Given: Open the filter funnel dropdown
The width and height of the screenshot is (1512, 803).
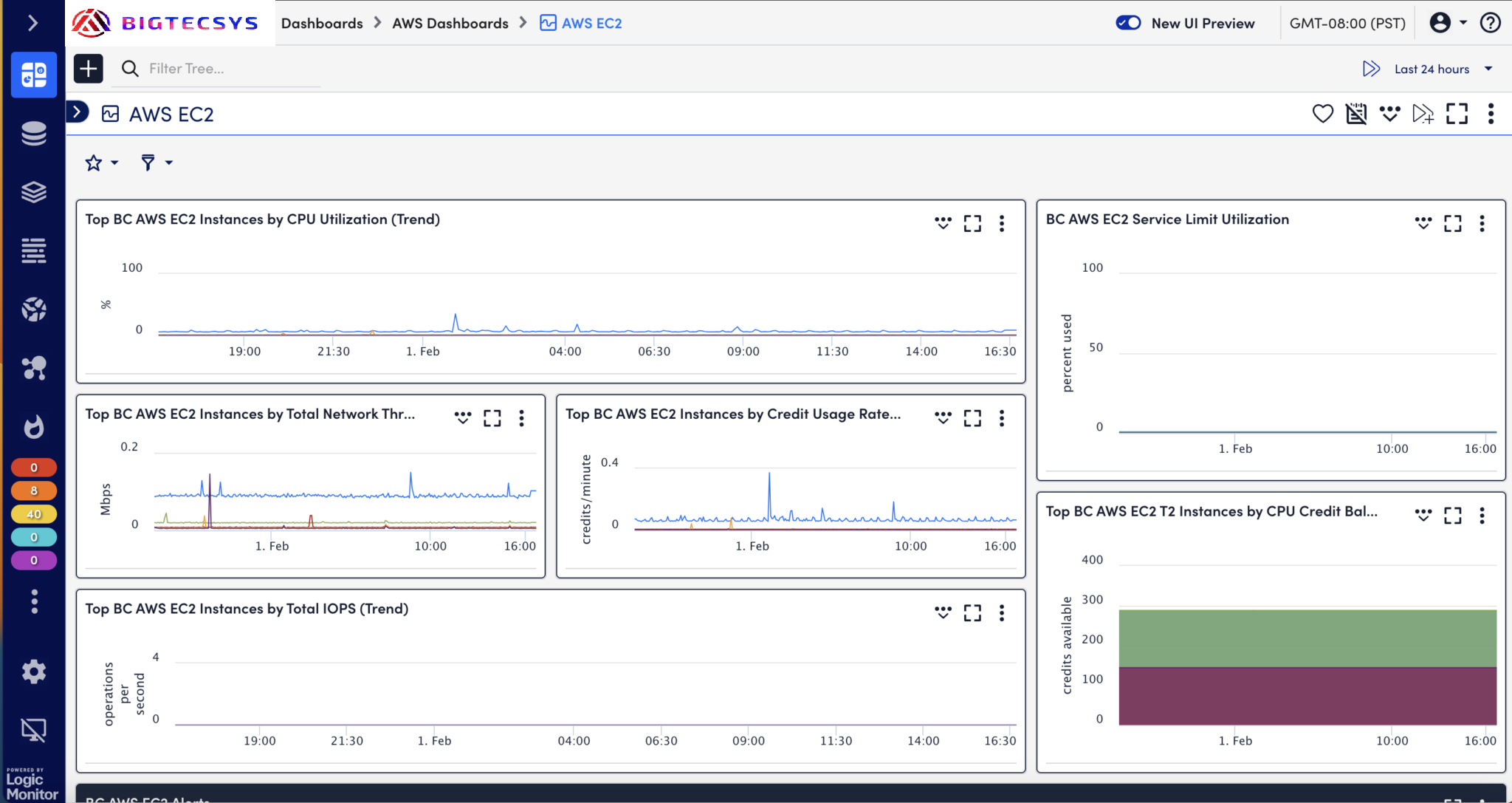Looking at the screenshot, I should [x=157, y=163].
